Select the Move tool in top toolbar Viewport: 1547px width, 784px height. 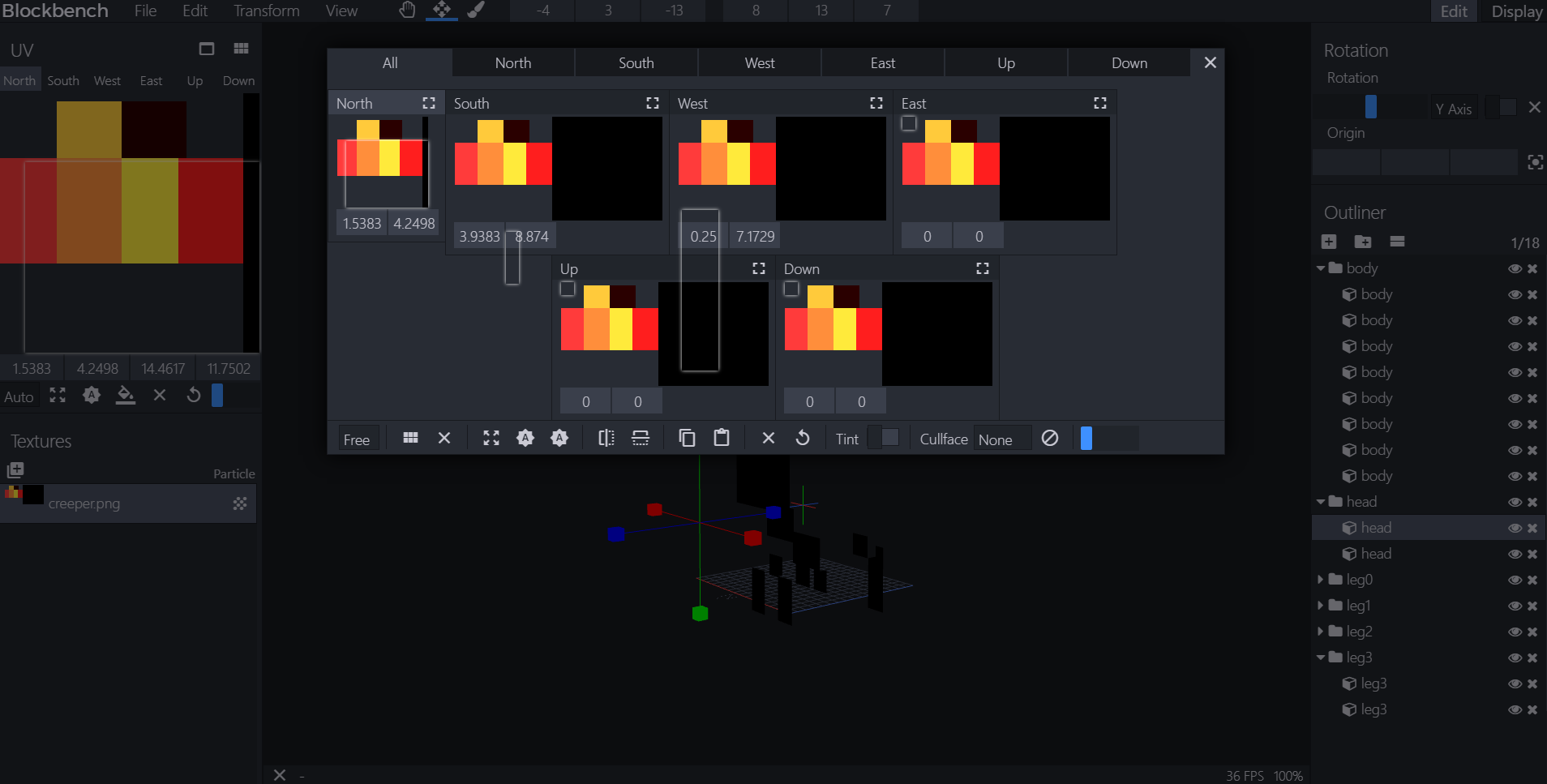442,10
